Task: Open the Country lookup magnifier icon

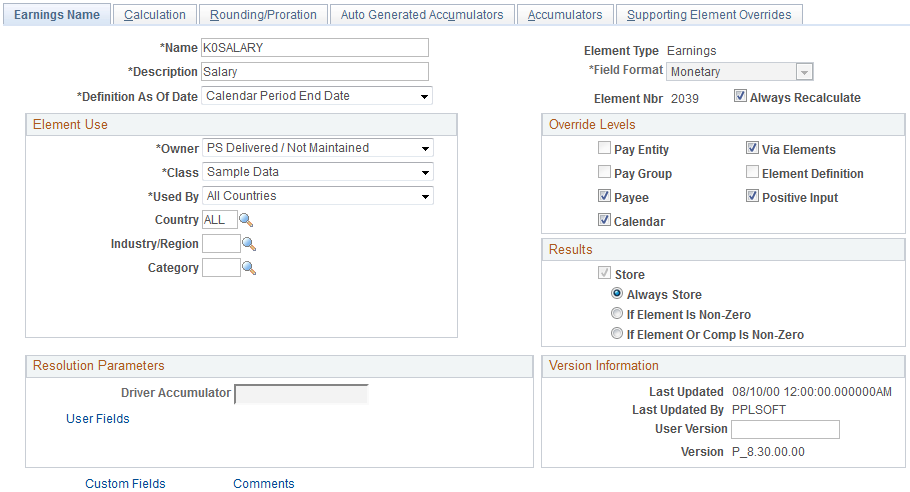Action: pyautogui.click(x=246, y=220)
